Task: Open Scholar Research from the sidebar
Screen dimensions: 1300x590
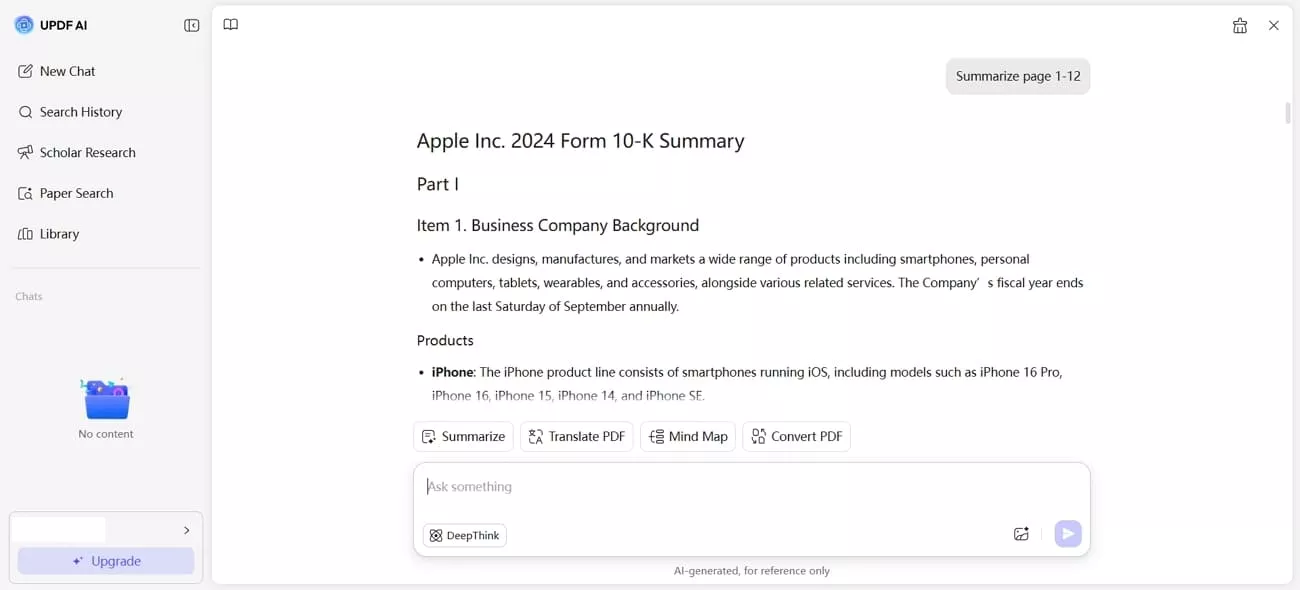Action: point(87,152)
